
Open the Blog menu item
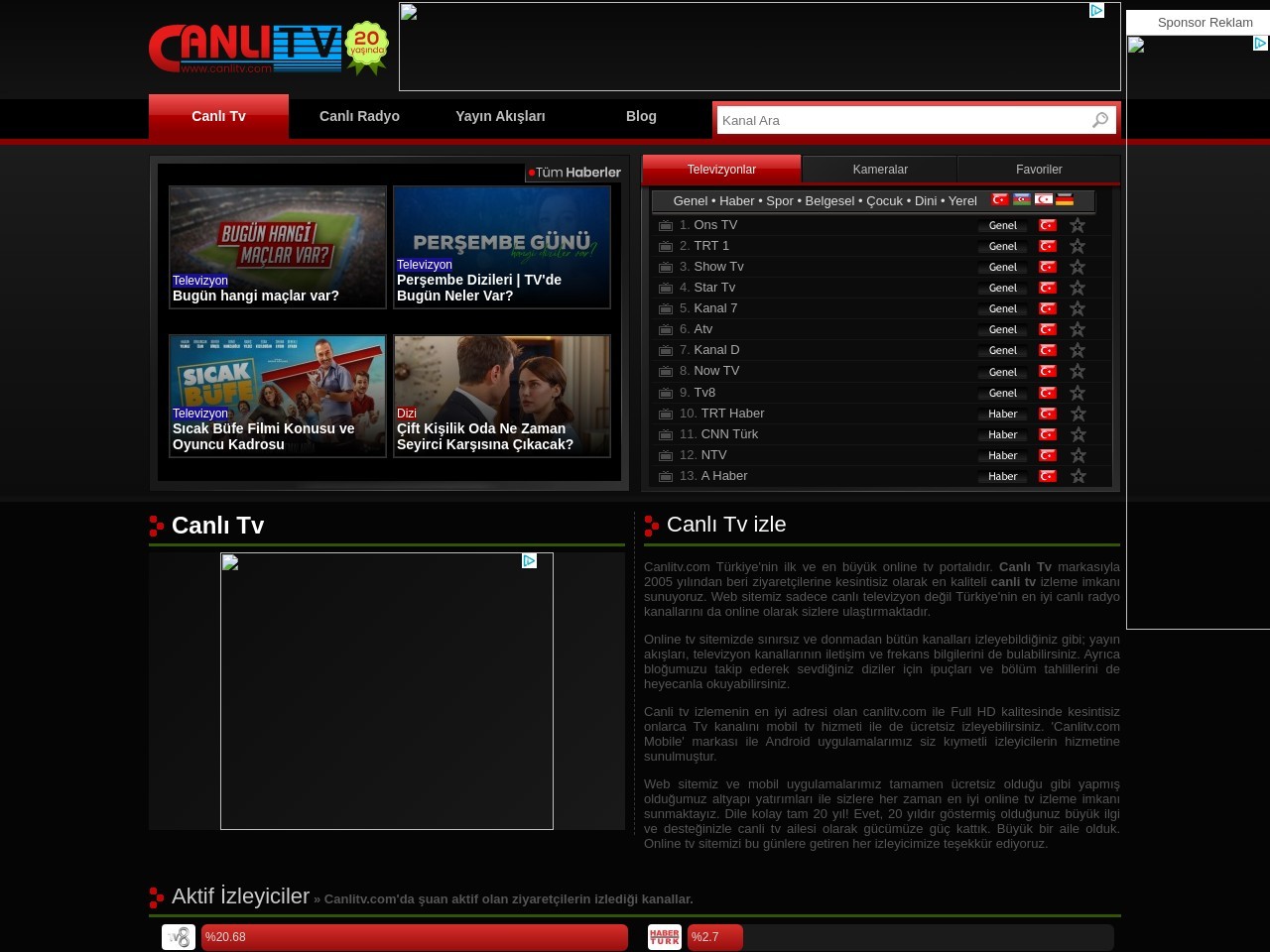641,116
